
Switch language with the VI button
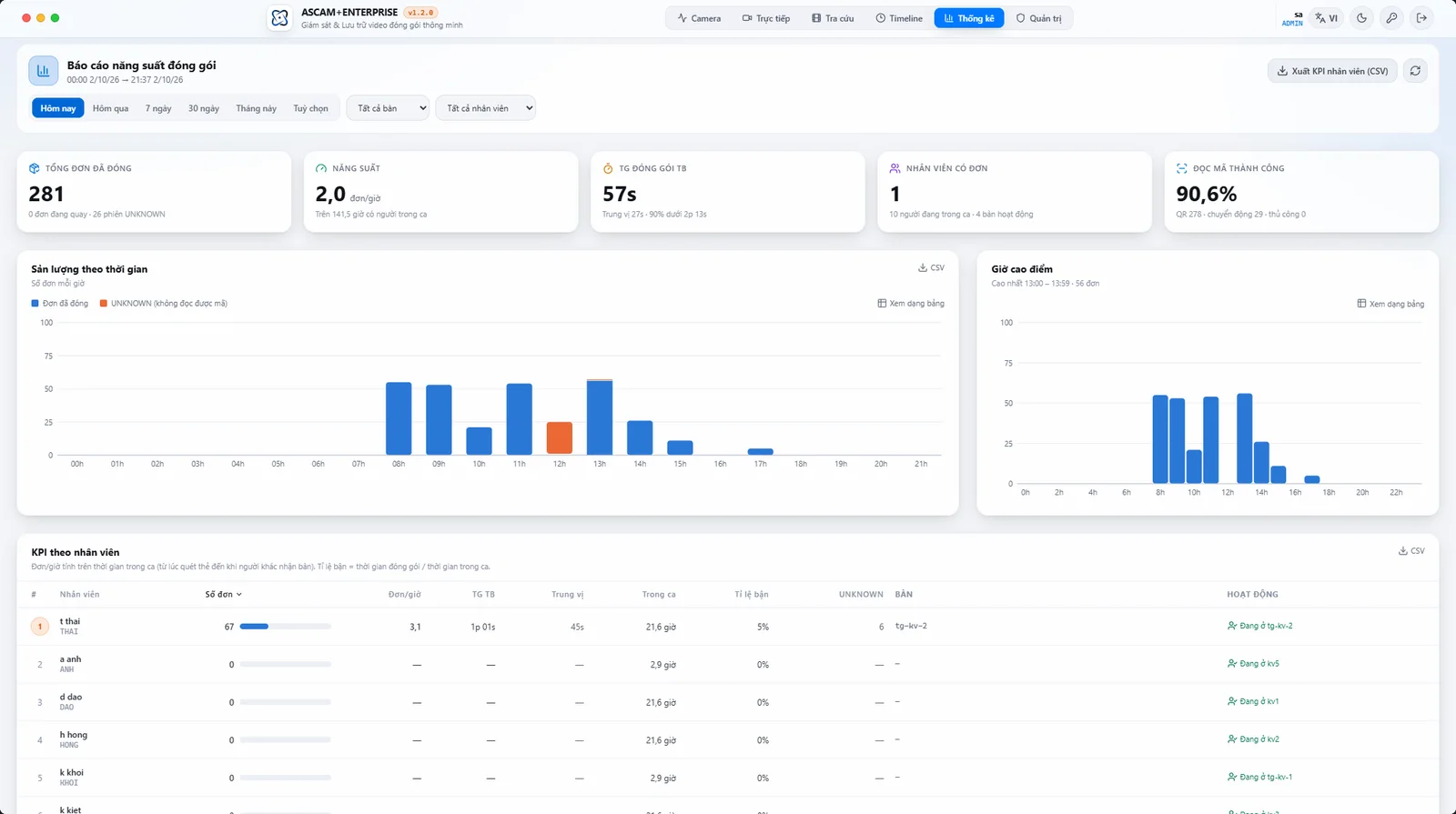pyautogui.click(x=1327, y=18)
